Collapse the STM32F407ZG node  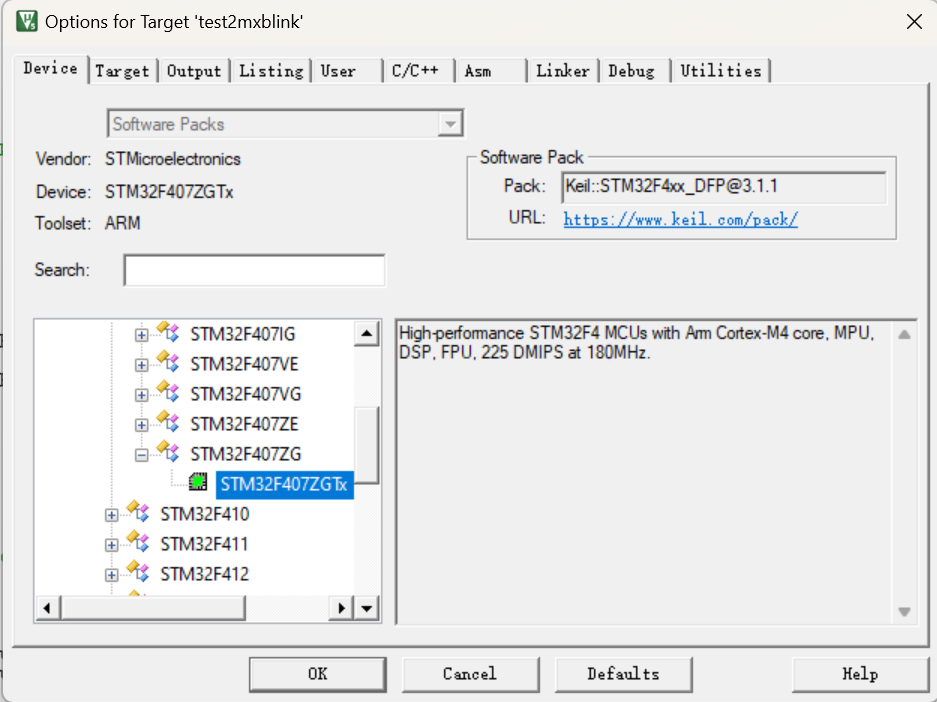[142, 455]
